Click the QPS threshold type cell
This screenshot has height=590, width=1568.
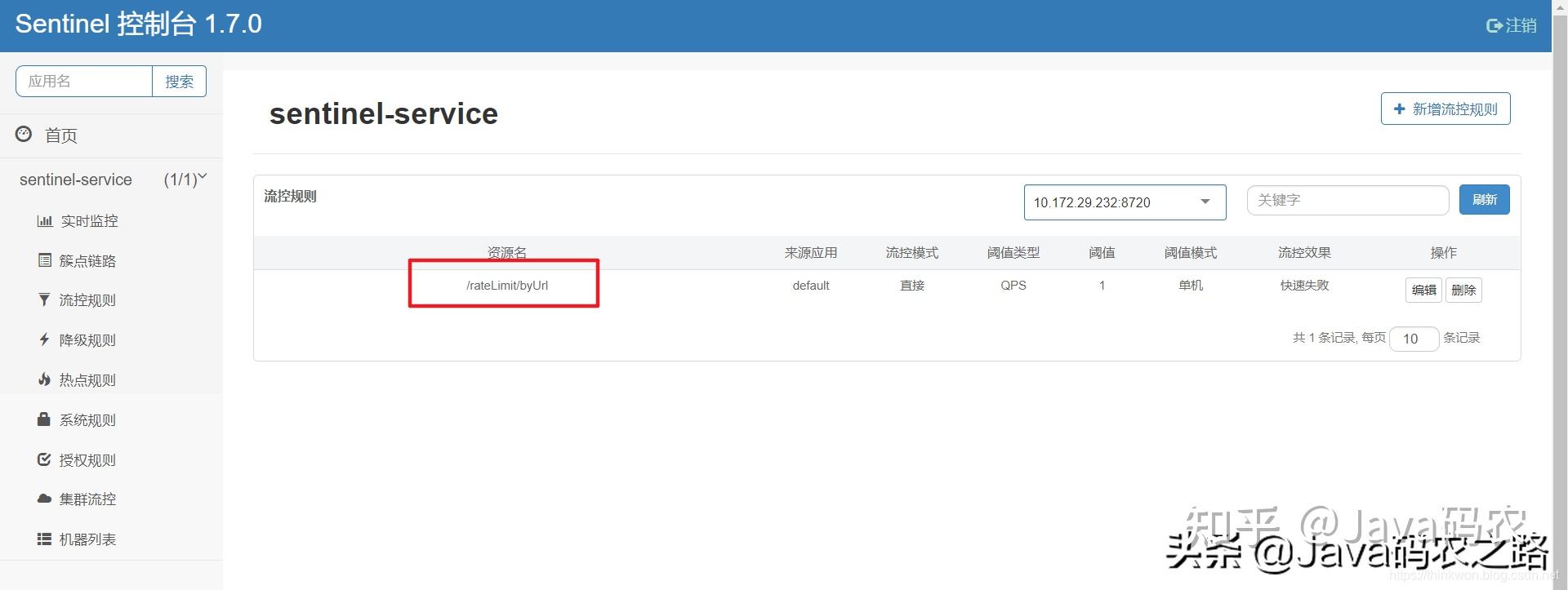tap(1013, 286)
